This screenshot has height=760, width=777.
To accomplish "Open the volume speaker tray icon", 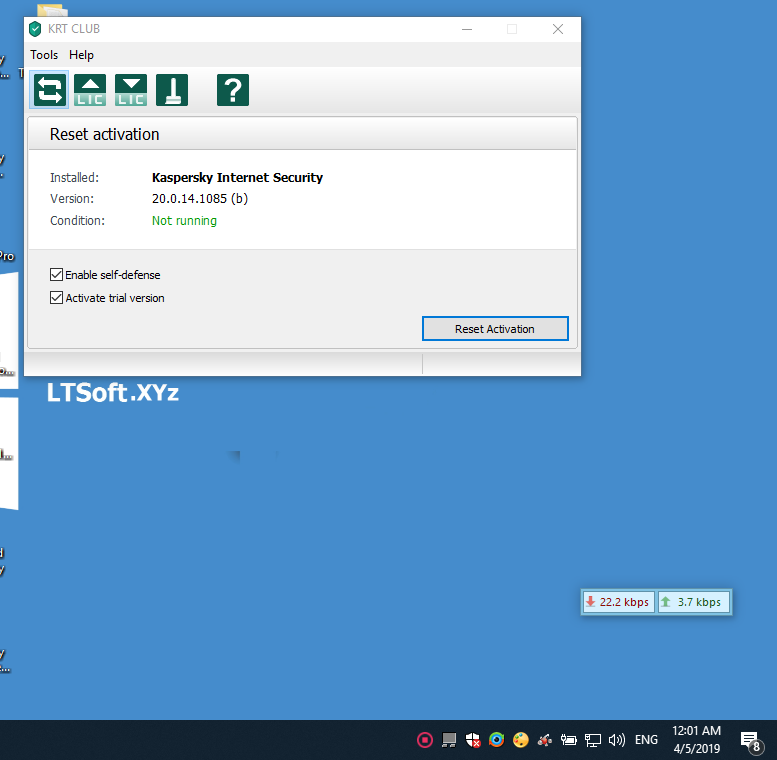I will (617, 740).
